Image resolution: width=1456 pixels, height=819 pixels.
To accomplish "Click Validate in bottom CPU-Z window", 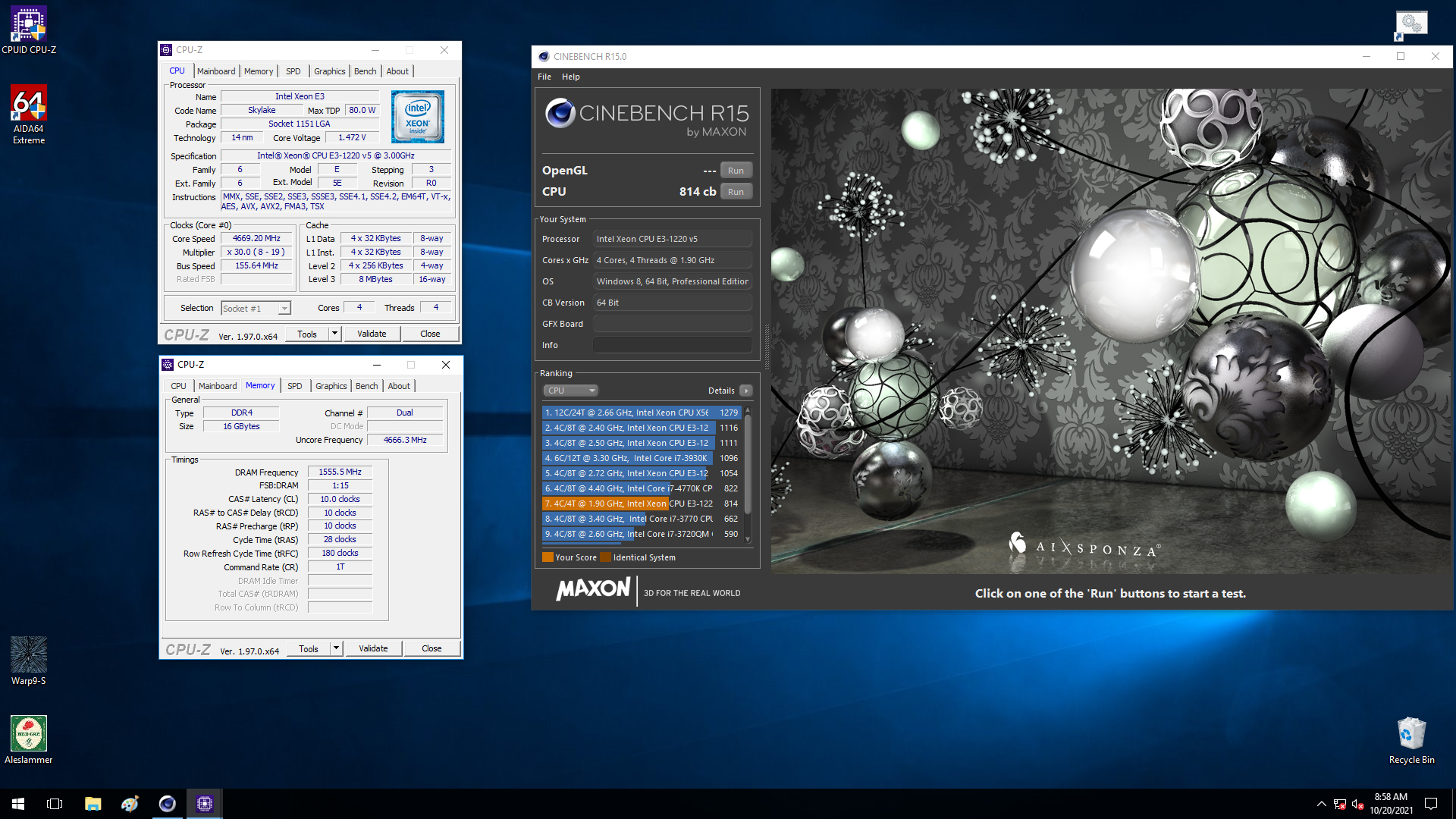I will 373,648.
